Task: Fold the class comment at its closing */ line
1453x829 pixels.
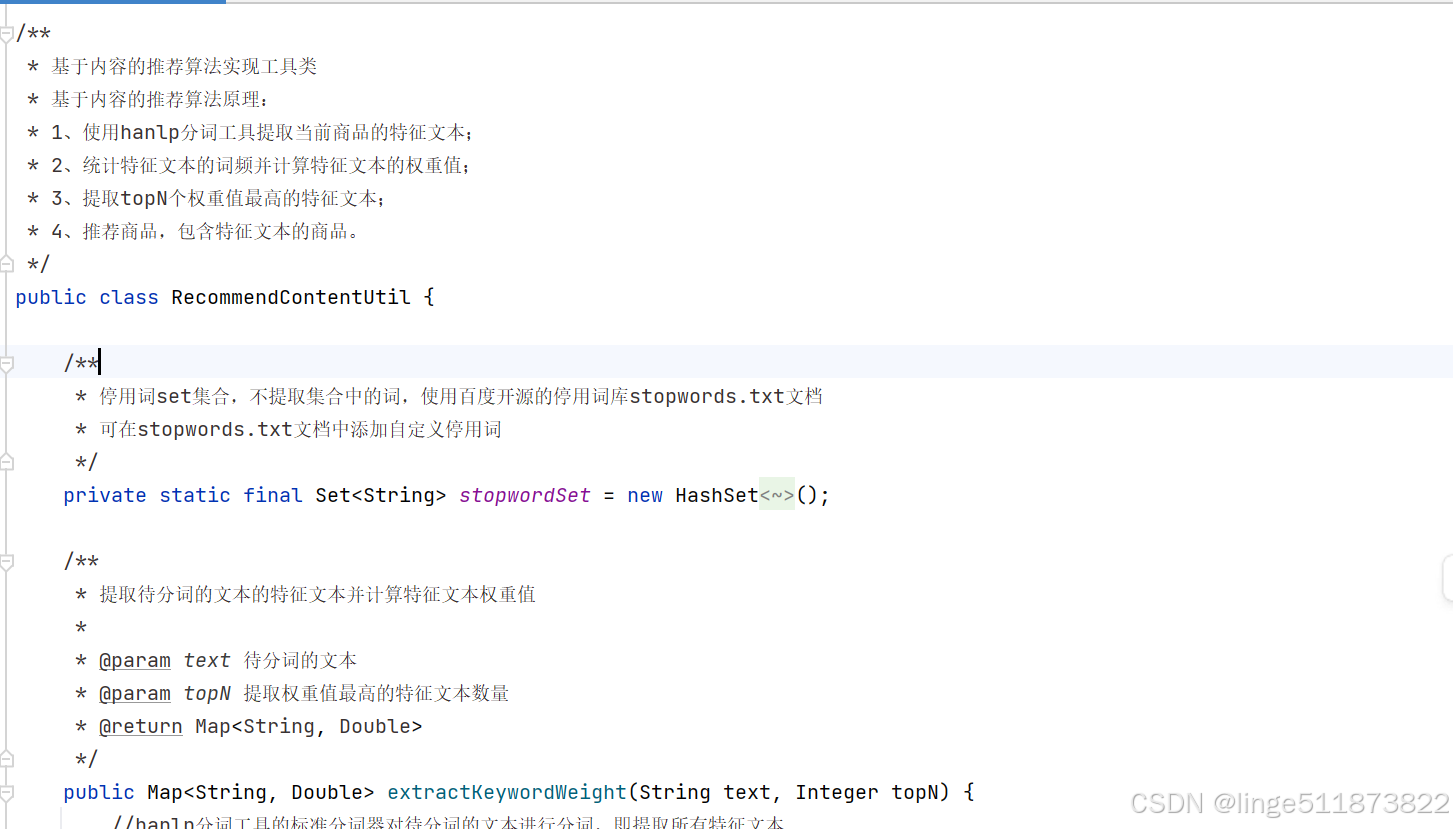Action: click(x=7, y=264)
